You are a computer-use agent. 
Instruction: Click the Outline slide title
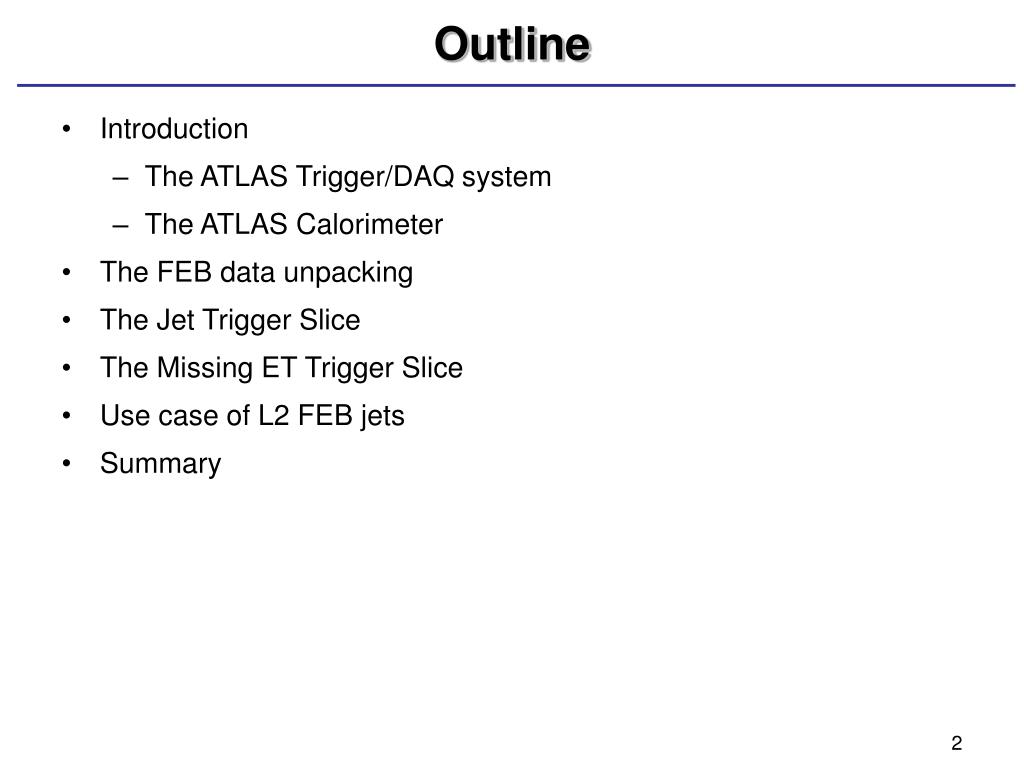(512, 44)
